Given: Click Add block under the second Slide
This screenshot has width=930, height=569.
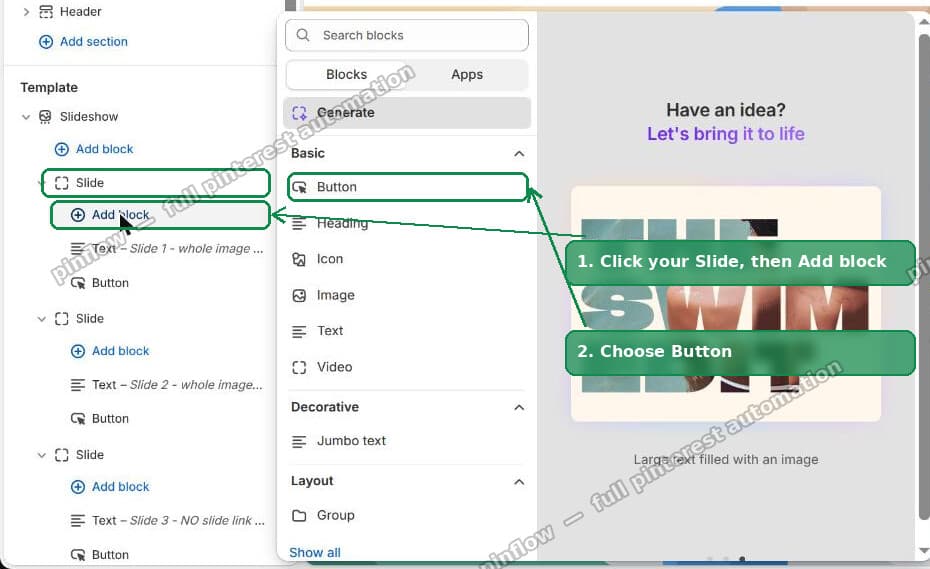Looking at the screenshot, I should pyautogui.click(x=120, y=351).
